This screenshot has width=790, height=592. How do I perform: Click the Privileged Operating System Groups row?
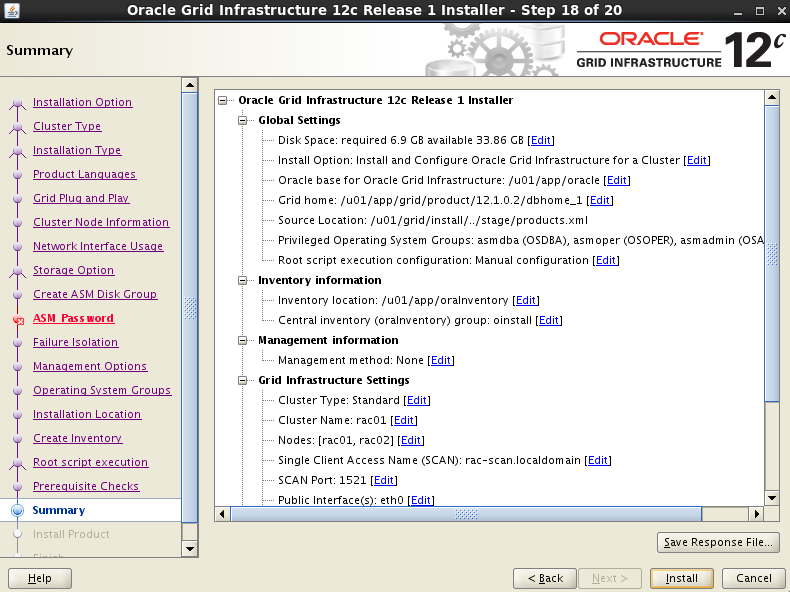tap(521, 240)
